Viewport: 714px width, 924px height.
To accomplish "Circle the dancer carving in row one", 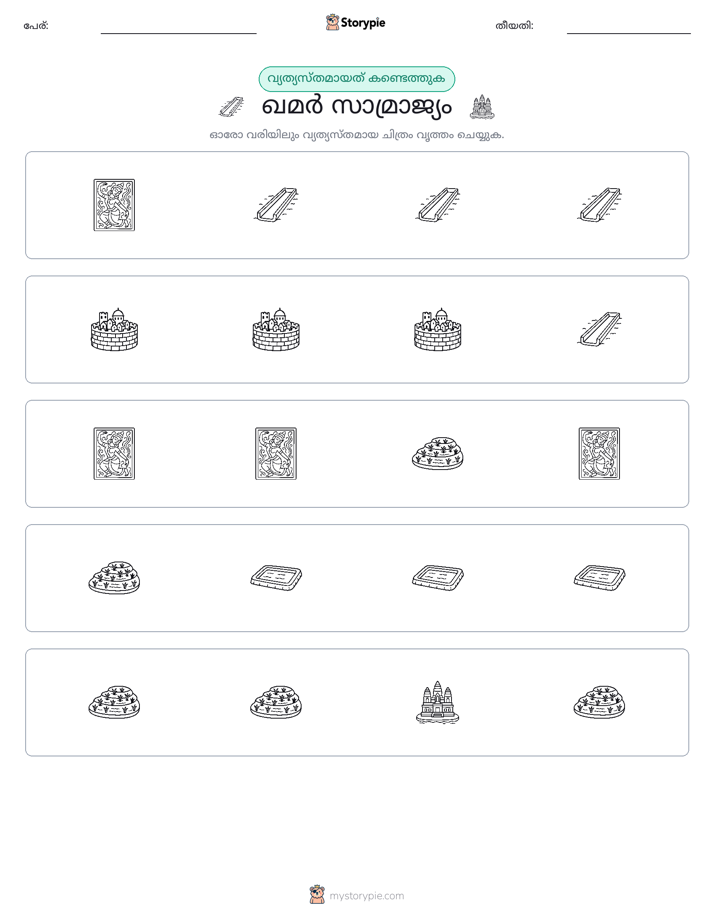I will pyautogui.click(x=114, y=205).
